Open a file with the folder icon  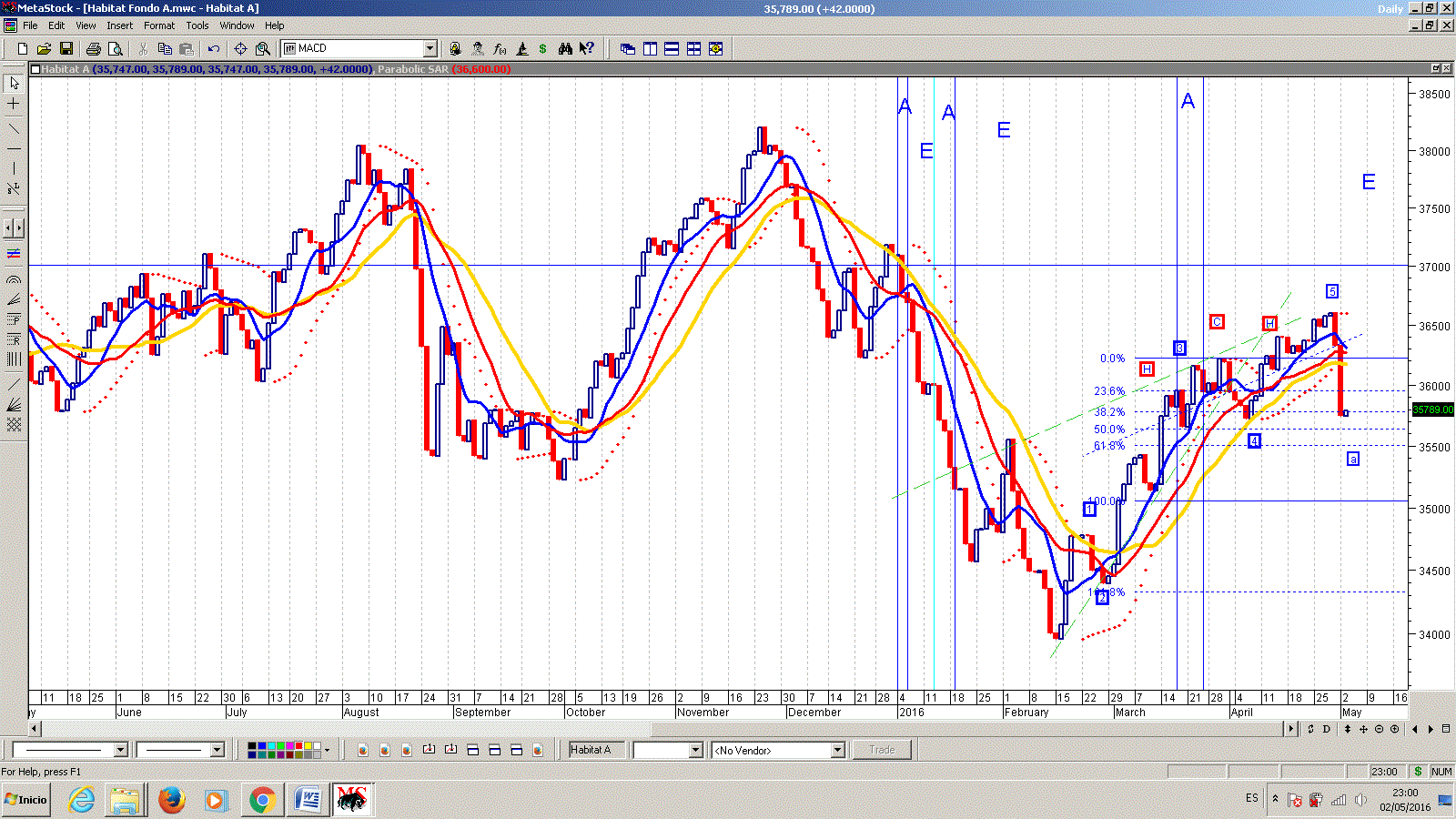click(x=45, y=48)
